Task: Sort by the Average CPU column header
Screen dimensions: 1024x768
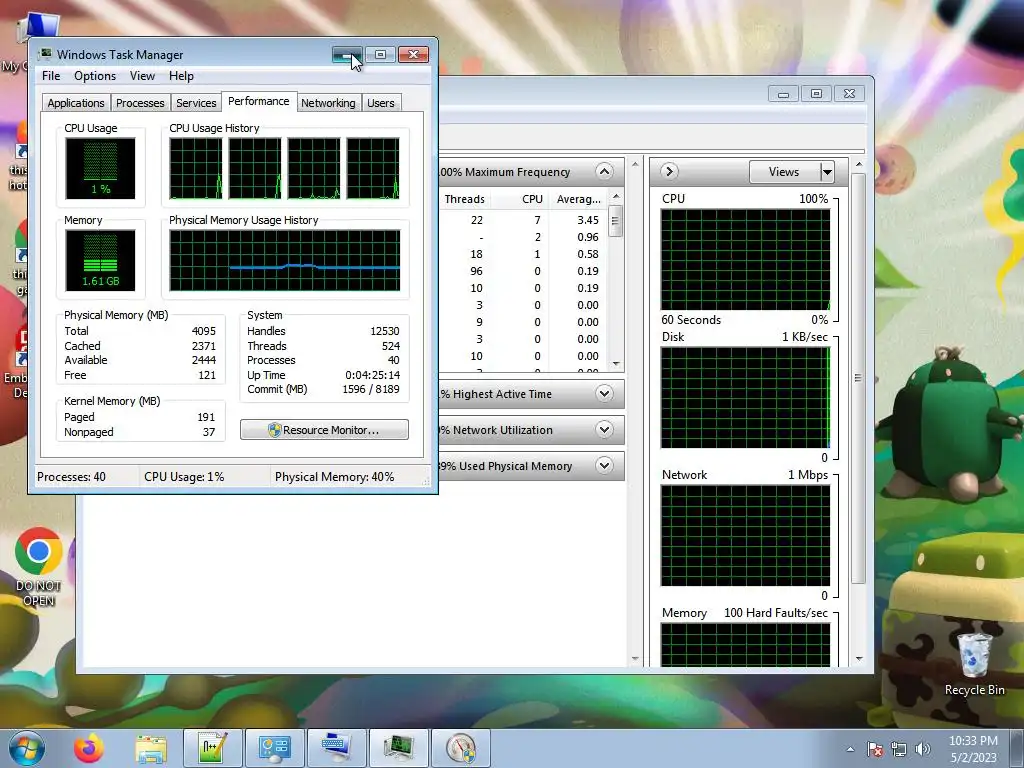Action: (578, 199)
